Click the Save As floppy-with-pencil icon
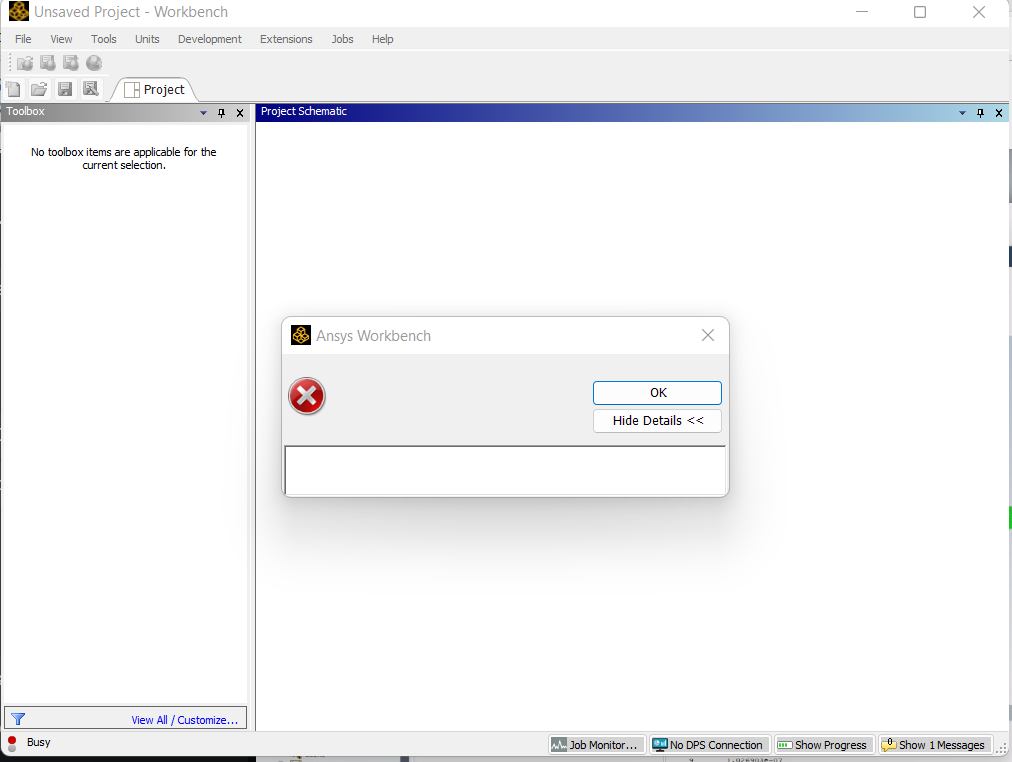This screenshot has width=1012, height=762. pos(91,89)
